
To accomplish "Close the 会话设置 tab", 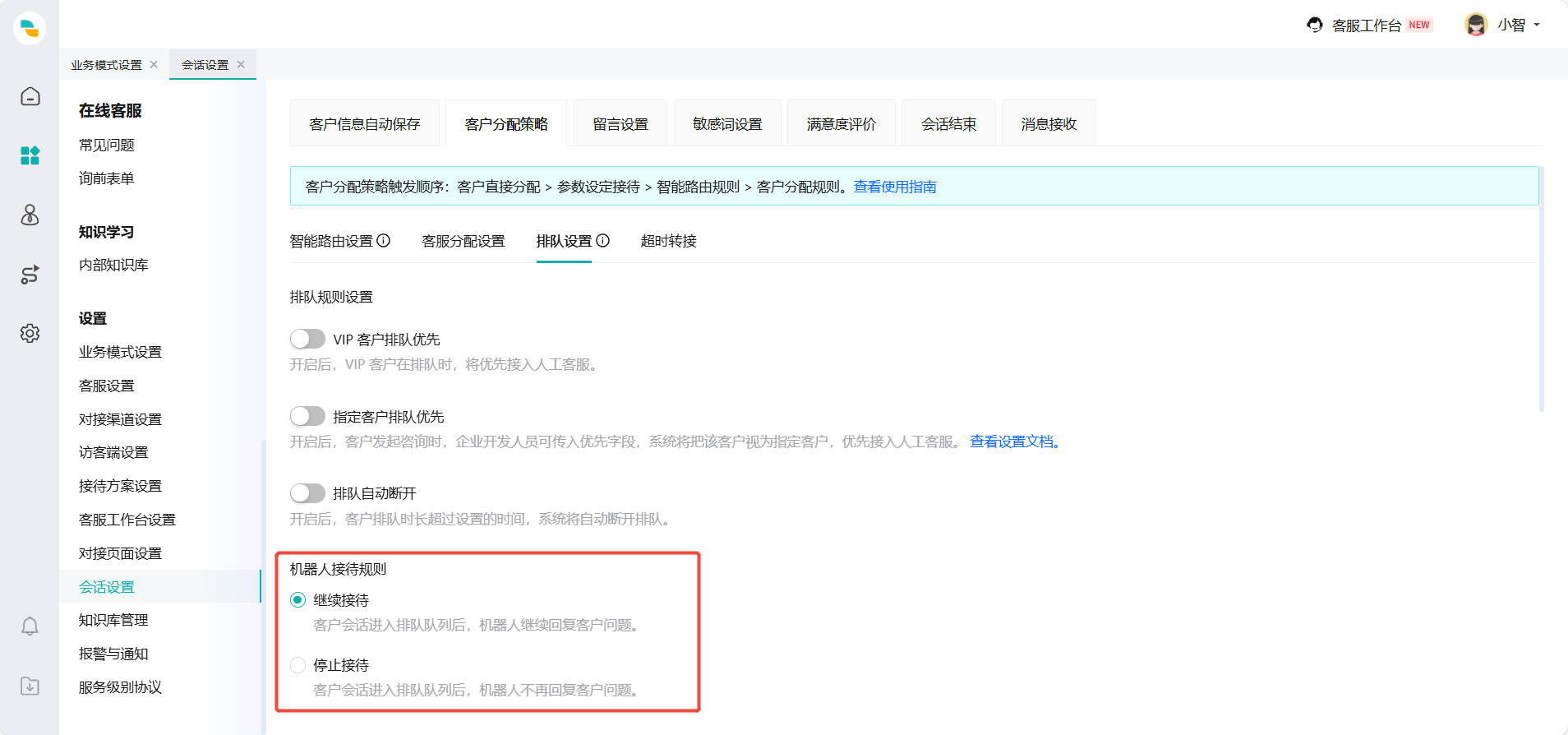I will [241, 64].
